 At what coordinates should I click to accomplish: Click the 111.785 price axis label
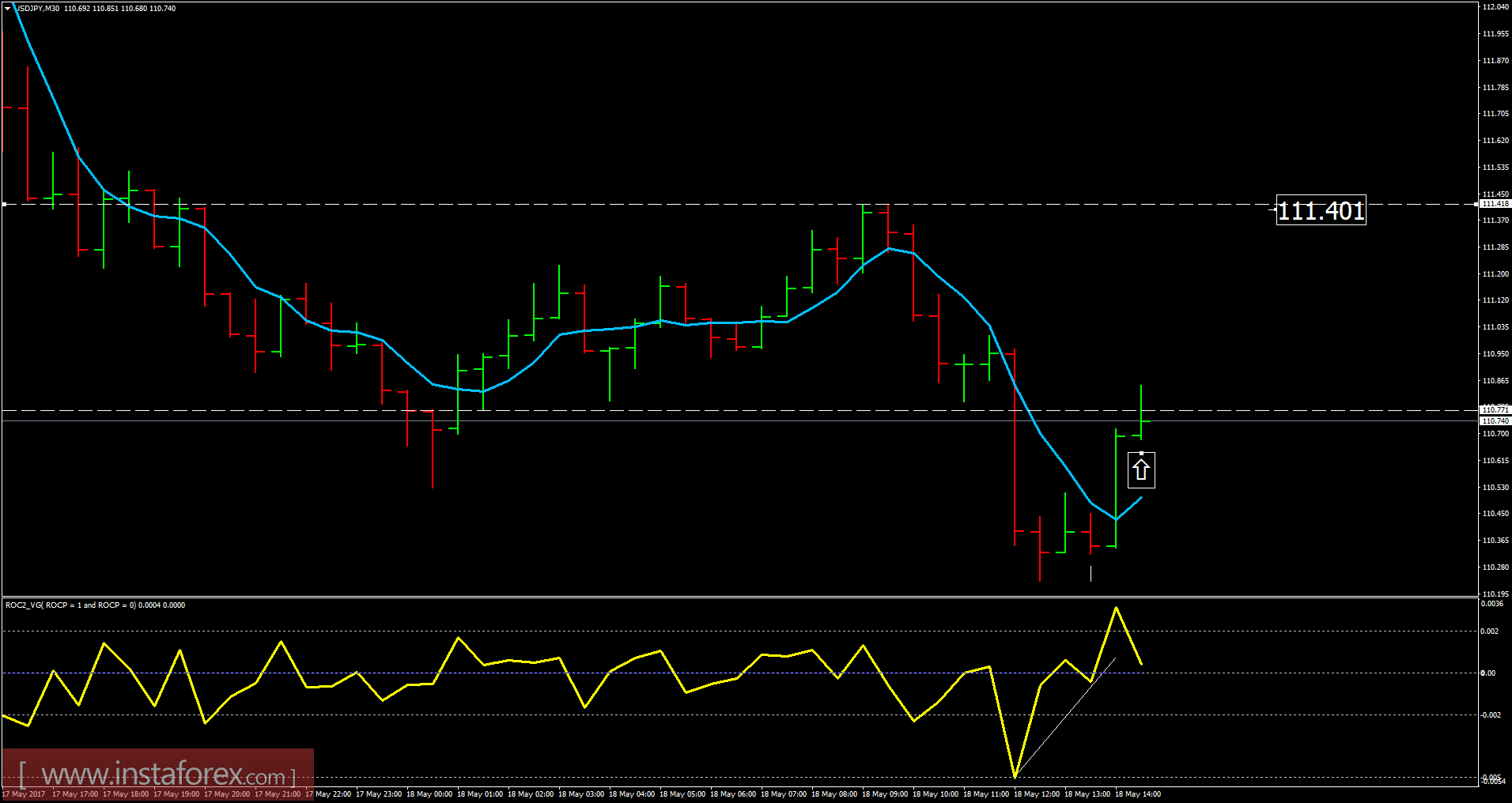[x=1495, y=88]
